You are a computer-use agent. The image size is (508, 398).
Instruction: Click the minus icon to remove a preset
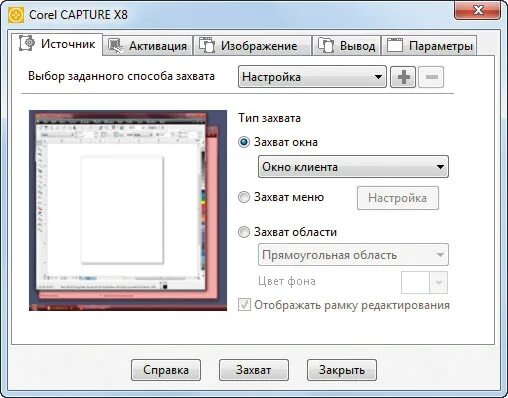pos(431,77)
